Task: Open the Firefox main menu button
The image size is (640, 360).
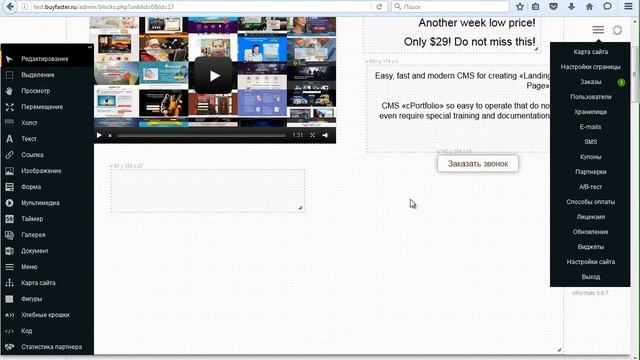Action: tap(628, 7)
